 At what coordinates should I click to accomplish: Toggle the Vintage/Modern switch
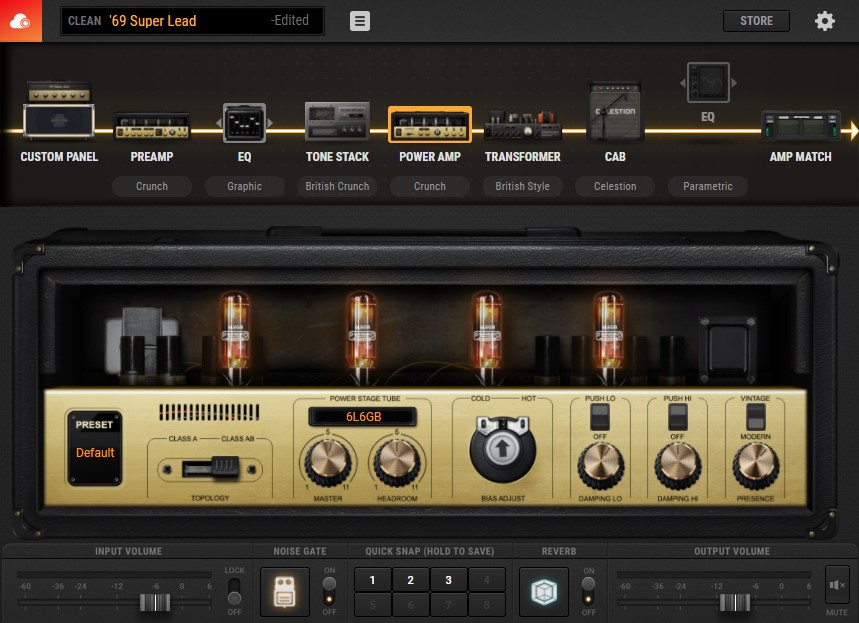(755, 418)
